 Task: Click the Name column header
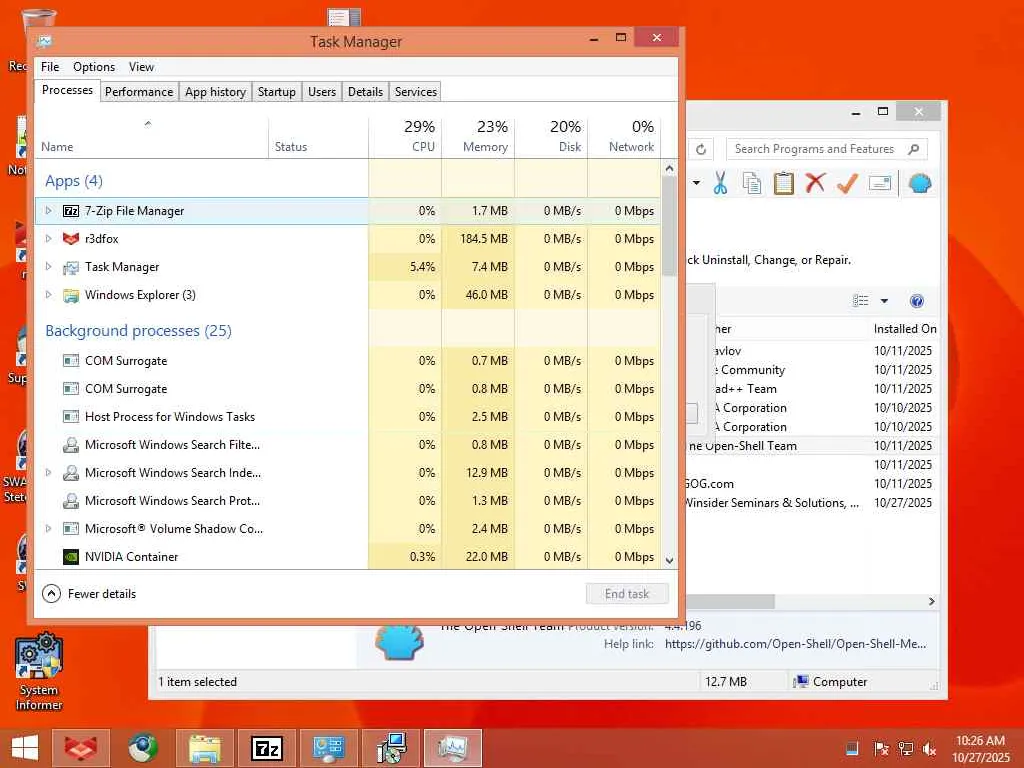(152, 137)
